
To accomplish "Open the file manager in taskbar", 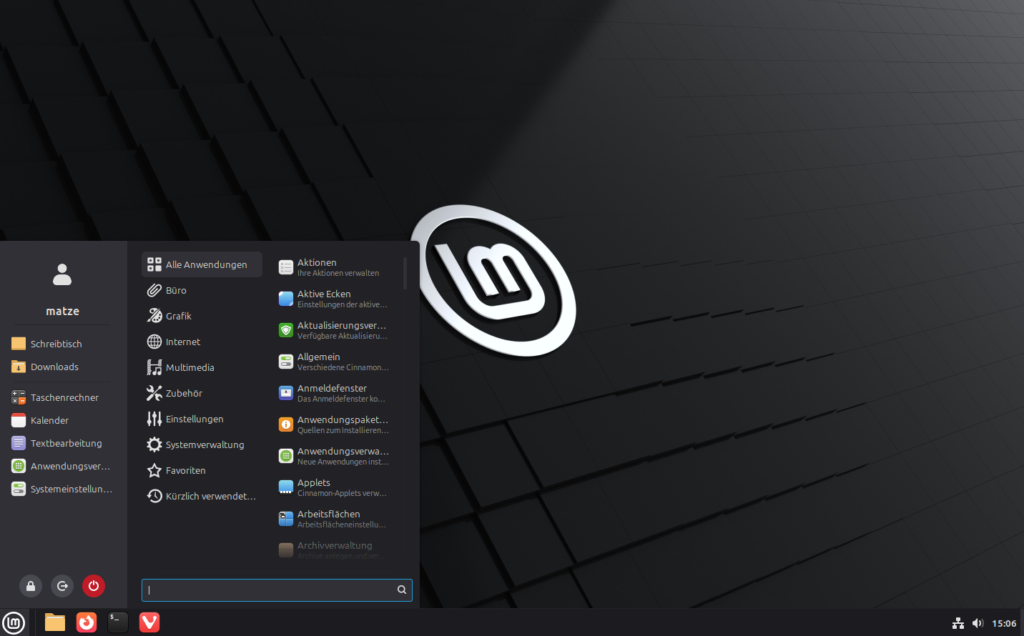I will click(55, 622).
